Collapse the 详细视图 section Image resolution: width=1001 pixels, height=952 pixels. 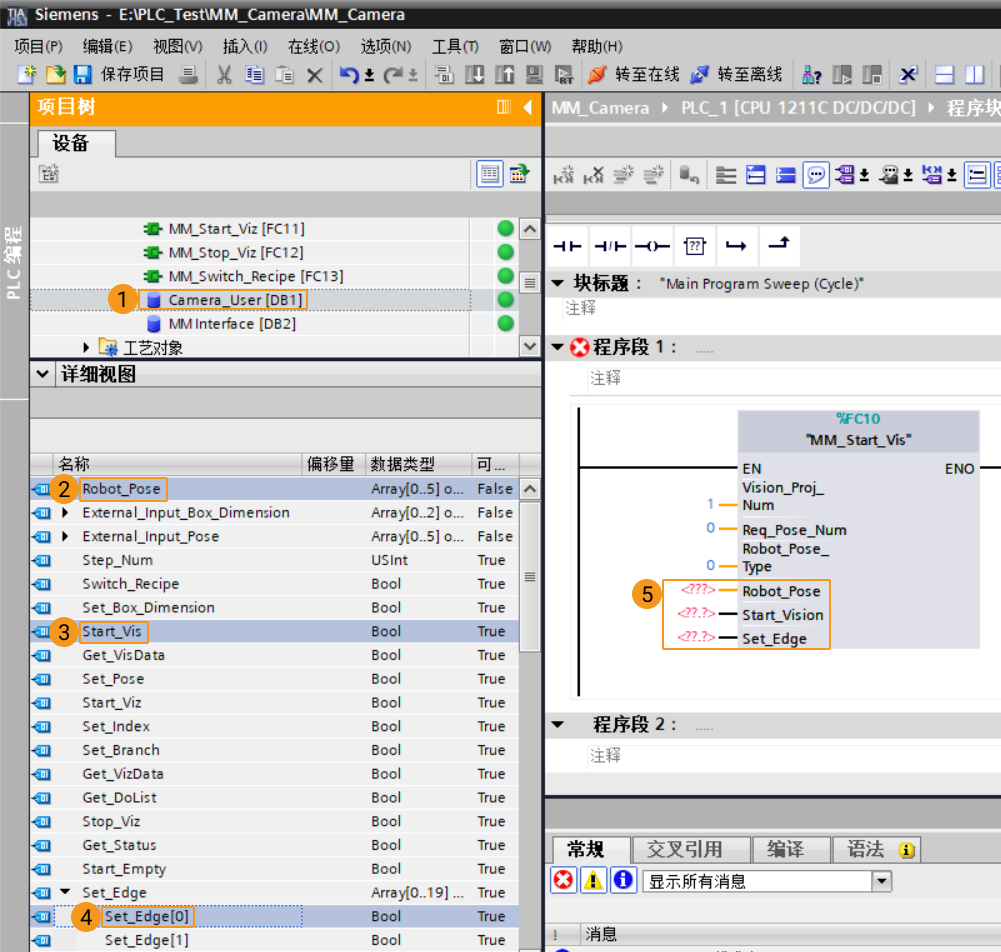click(x=42, y=374)
